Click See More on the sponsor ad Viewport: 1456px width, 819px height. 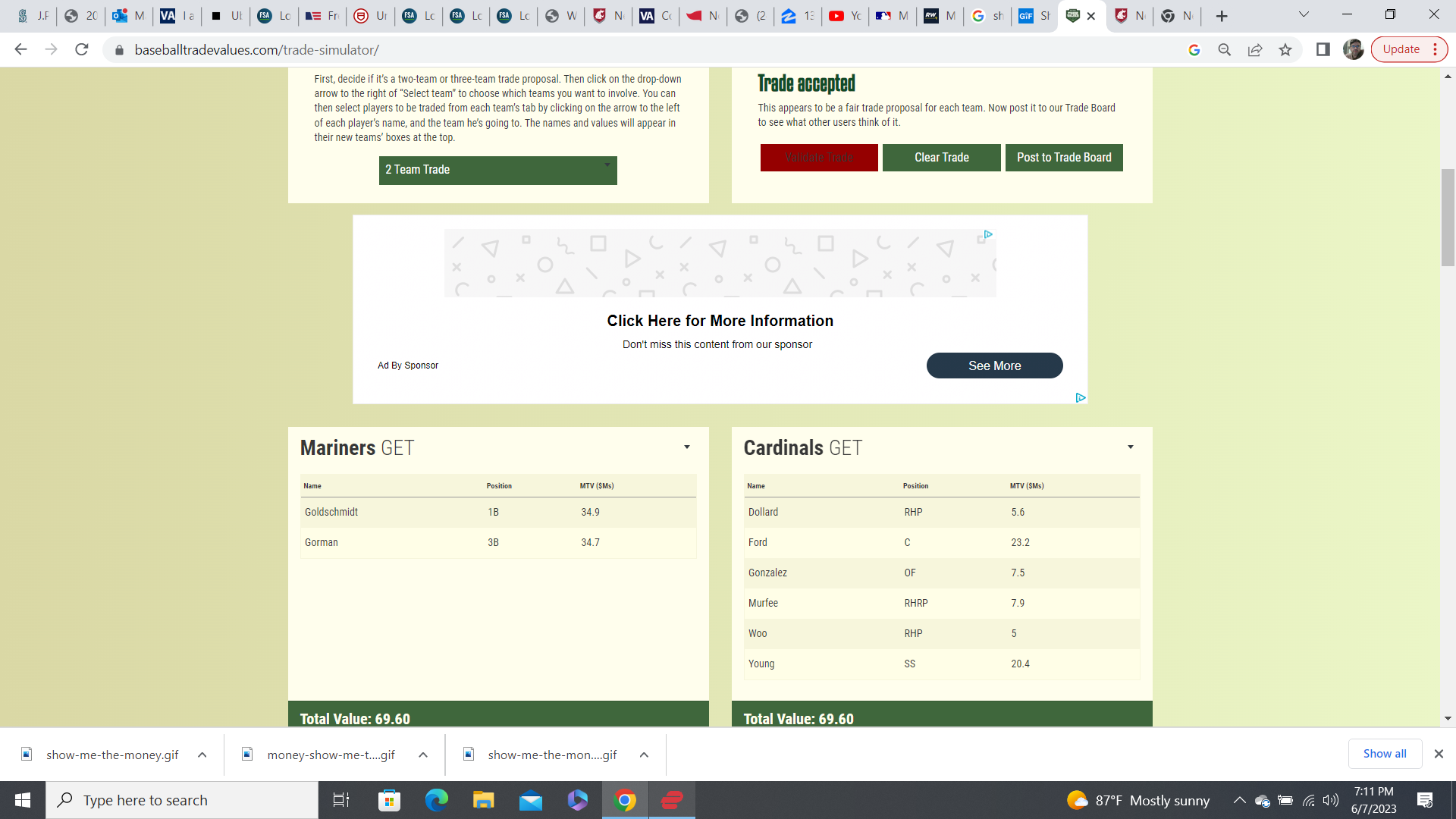click(x=994, y=366)
